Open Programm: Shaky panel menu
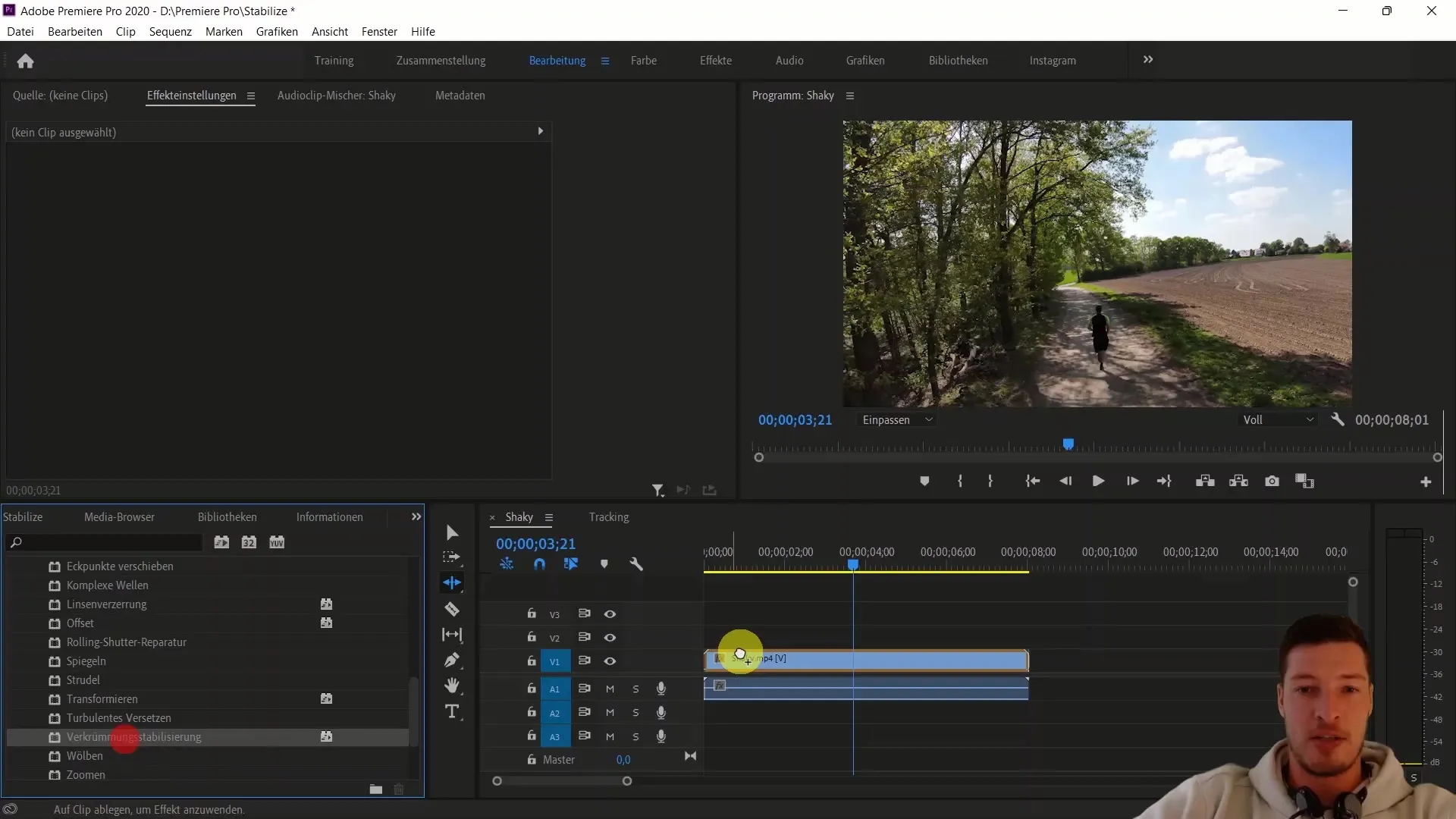This screenshot has height=819, width=1456. (850, 96)
